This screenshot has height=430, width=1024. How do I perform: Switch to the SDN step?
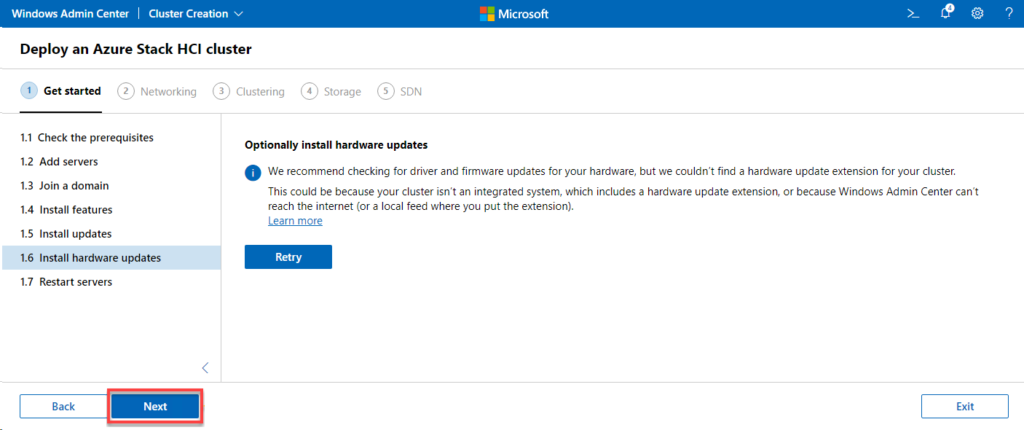pos(400,91)
